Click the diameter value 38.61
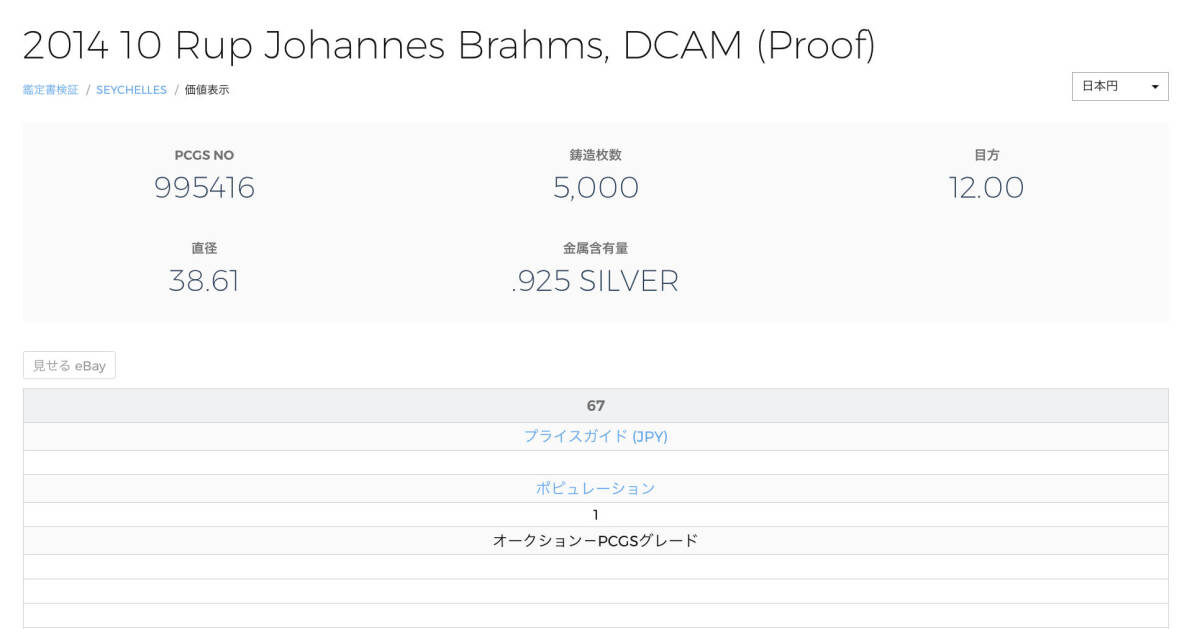The width and height of the screenshot is (1200, 629). pos(204,281)
